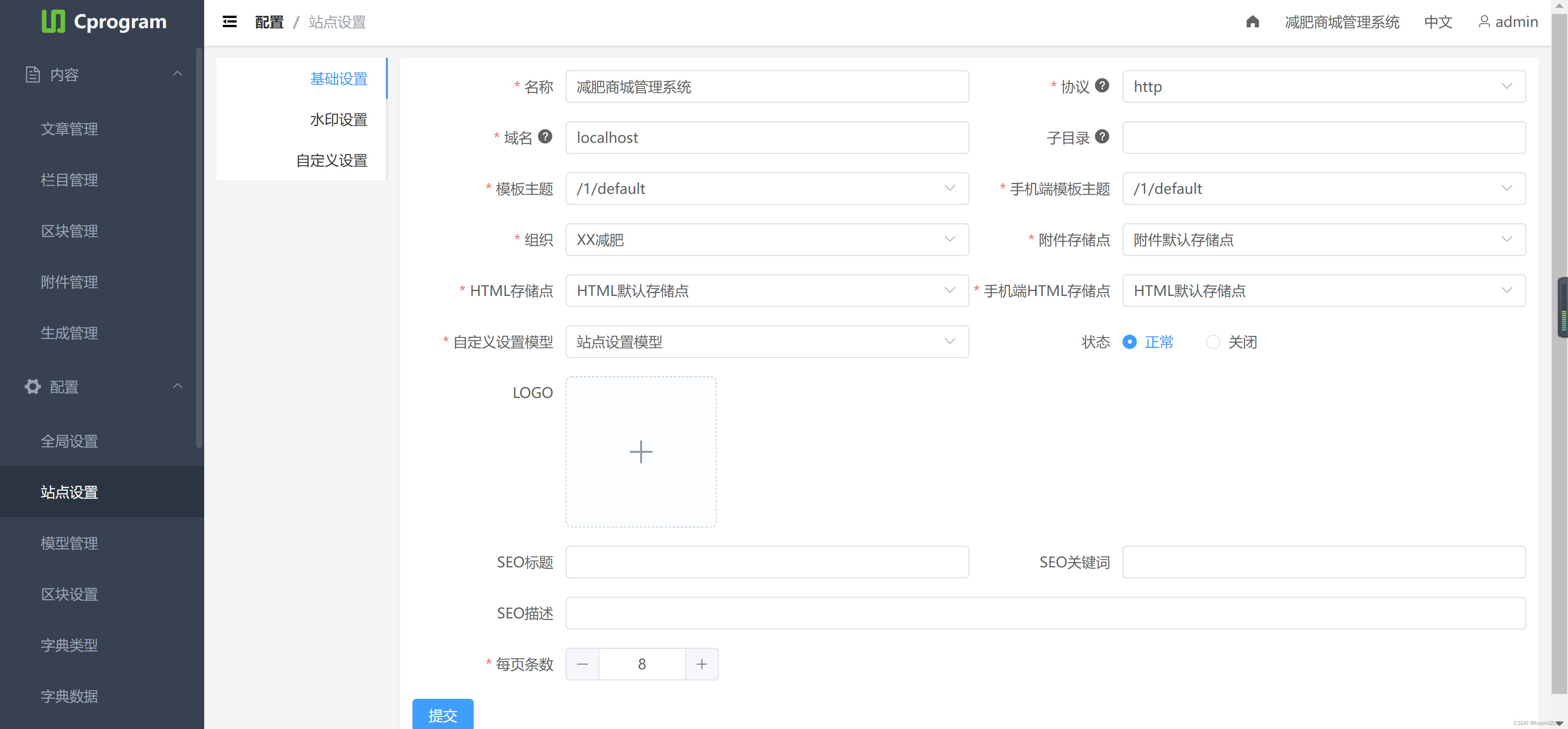Open 全局设置 in the sidebar
1568x729 pixels.
[x=69, y=441]
